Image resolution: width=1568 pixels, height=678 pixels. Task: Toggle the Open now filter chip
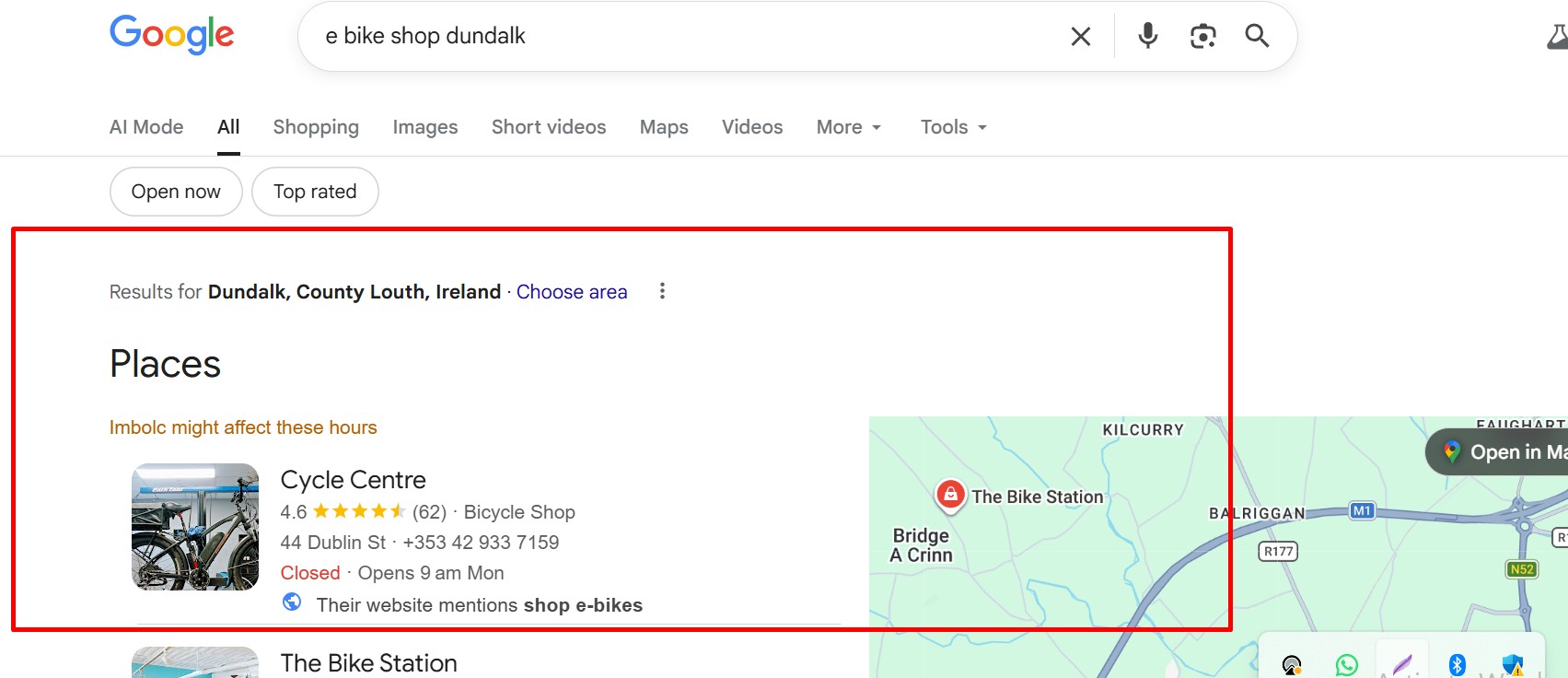(176, 192)
